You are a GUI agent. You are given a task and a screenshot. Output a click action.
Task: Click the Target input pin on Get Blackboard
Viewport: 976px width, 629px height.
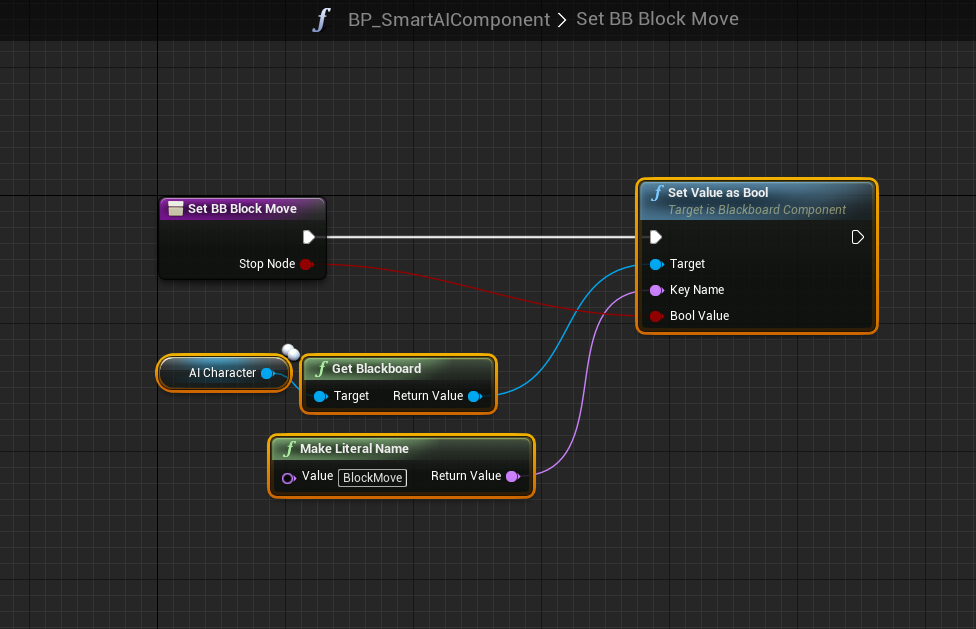pyautogui.click(x=320, y=396)
